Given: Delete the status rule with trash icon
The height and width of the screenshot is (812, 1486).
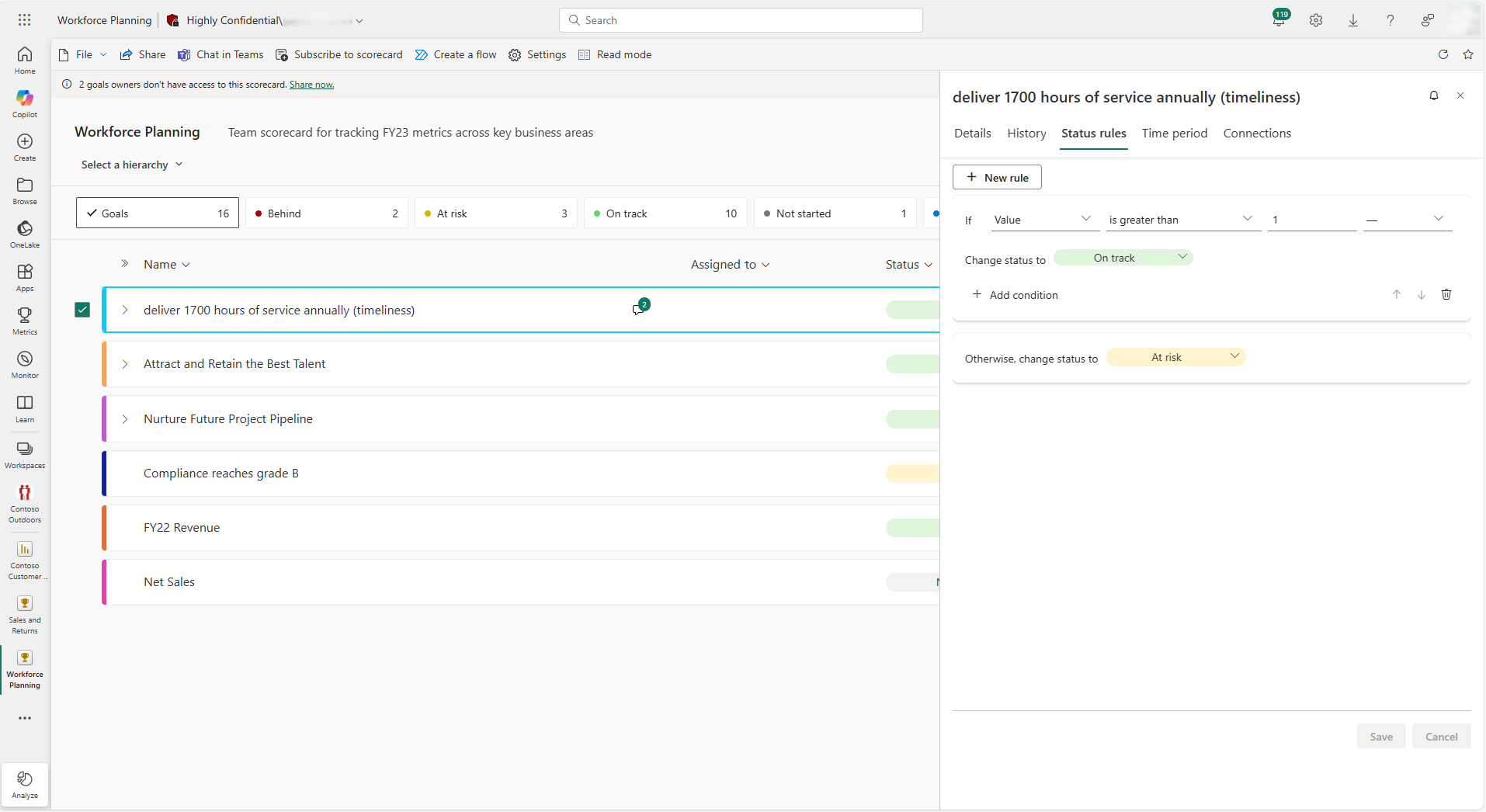Looking at the screenshot, I should tap(1446, 295).
